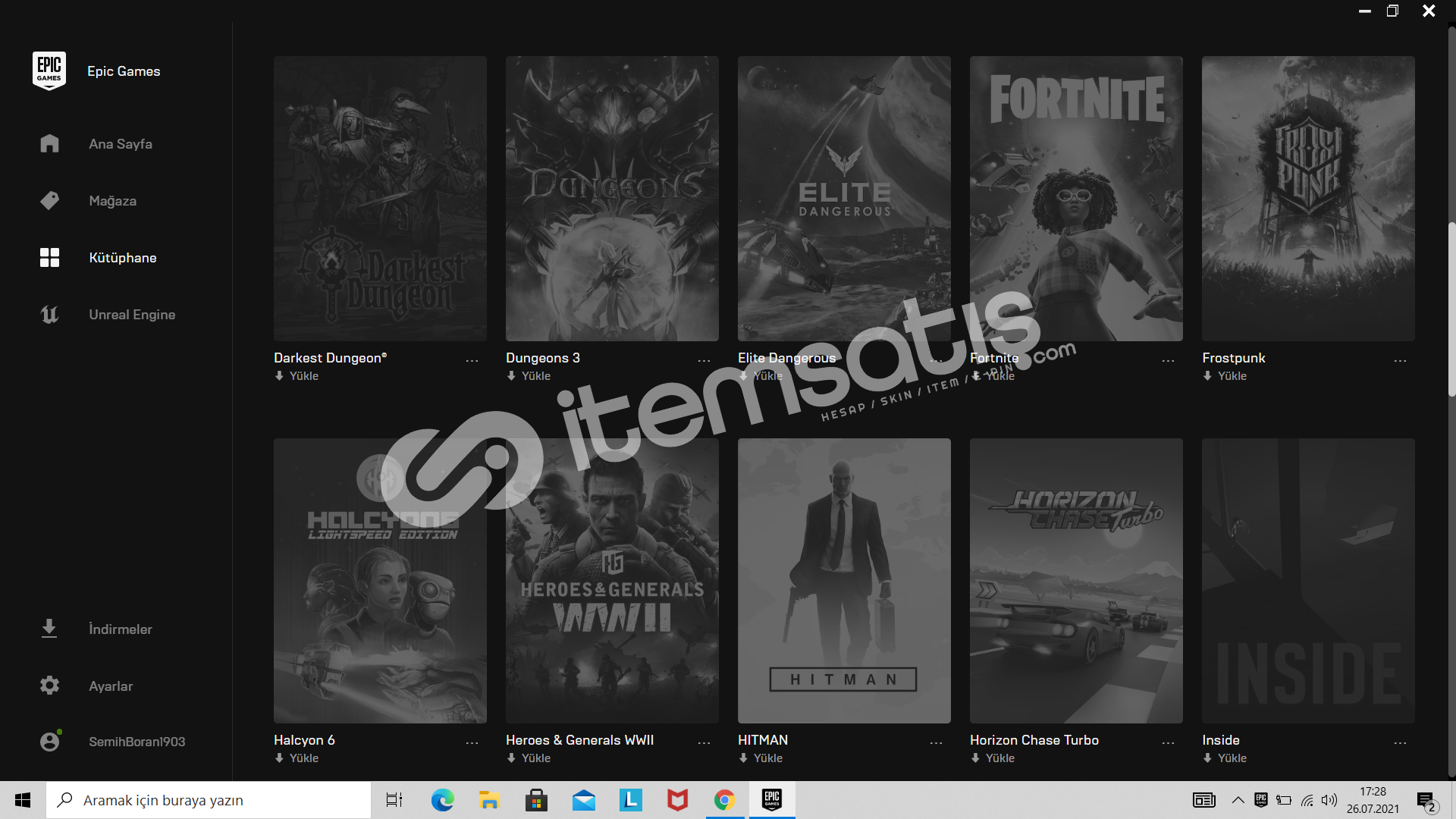Image resolution: width=1456 pixels, height=819 pixels.
Task: Click Yükle under Inside
Action: click(x=1225, y=758)
